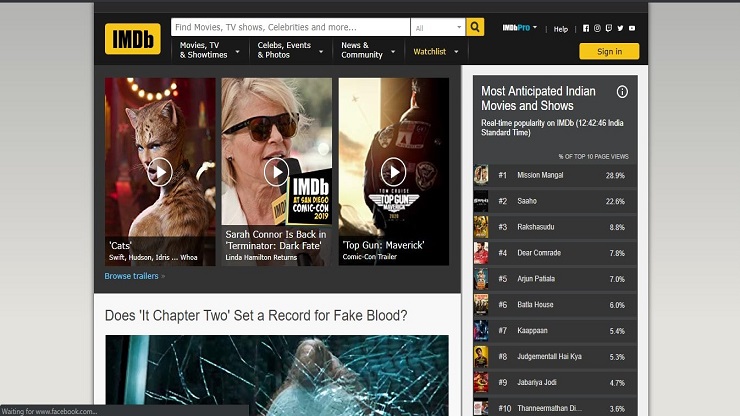Viewport: 740px width, 416px height.
Task: Expand Movies, TV & Showtimes menu
Action: [209, 50]
